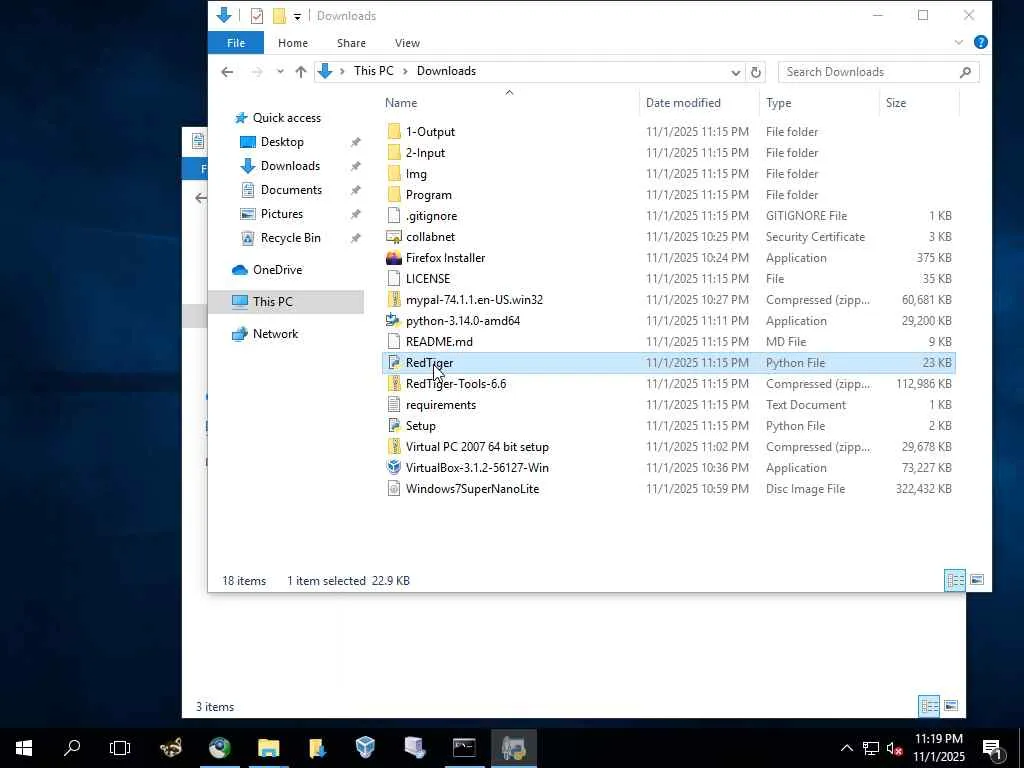Toggle the pin next to Downloads
The height and width of the screenshot is (768, 1024).
tap(355, 166)
